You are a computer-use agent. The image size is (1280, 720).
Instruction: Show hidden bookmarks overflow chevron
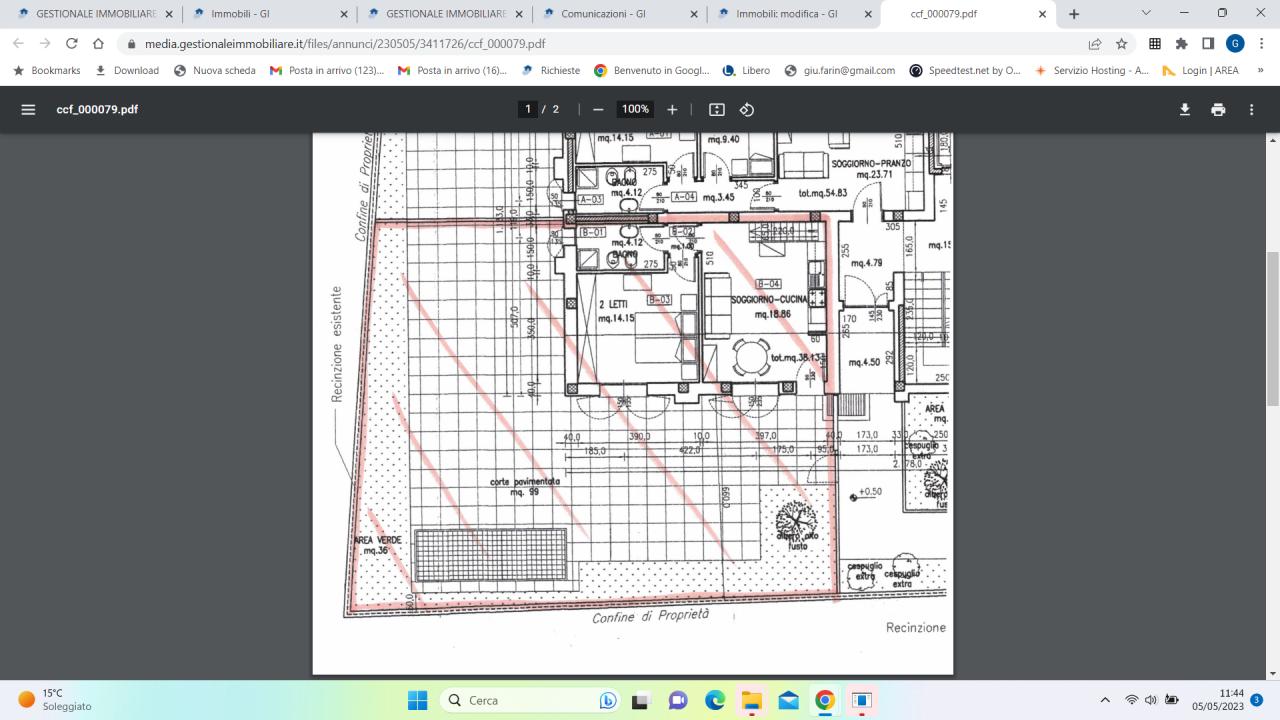pos(1260,70)
